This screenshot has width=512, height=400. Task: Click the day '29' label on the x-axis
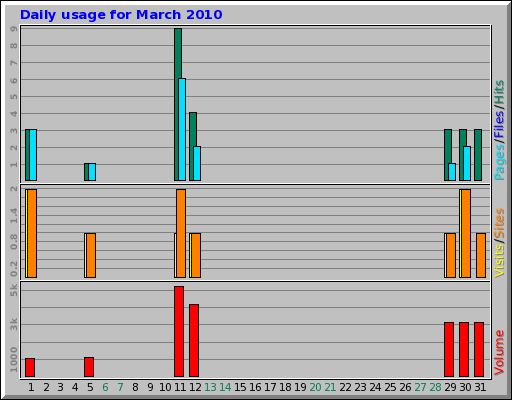coord(450,387)
